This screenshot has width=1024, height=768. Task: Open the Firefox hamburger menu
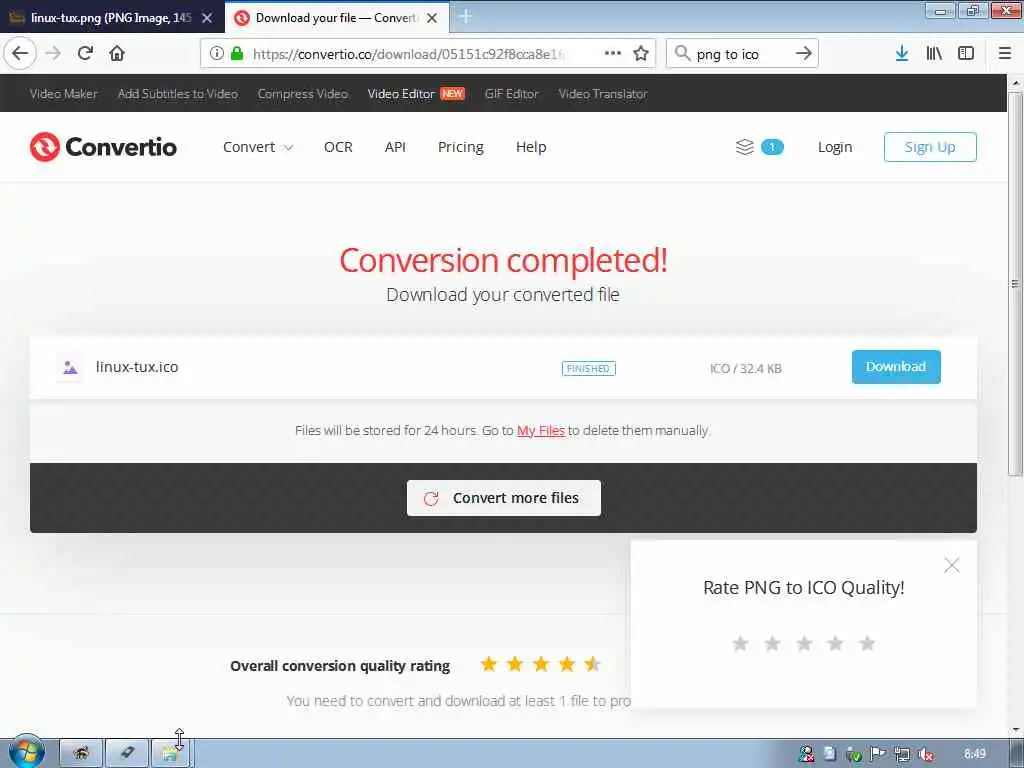click(x=1004, y=54)
